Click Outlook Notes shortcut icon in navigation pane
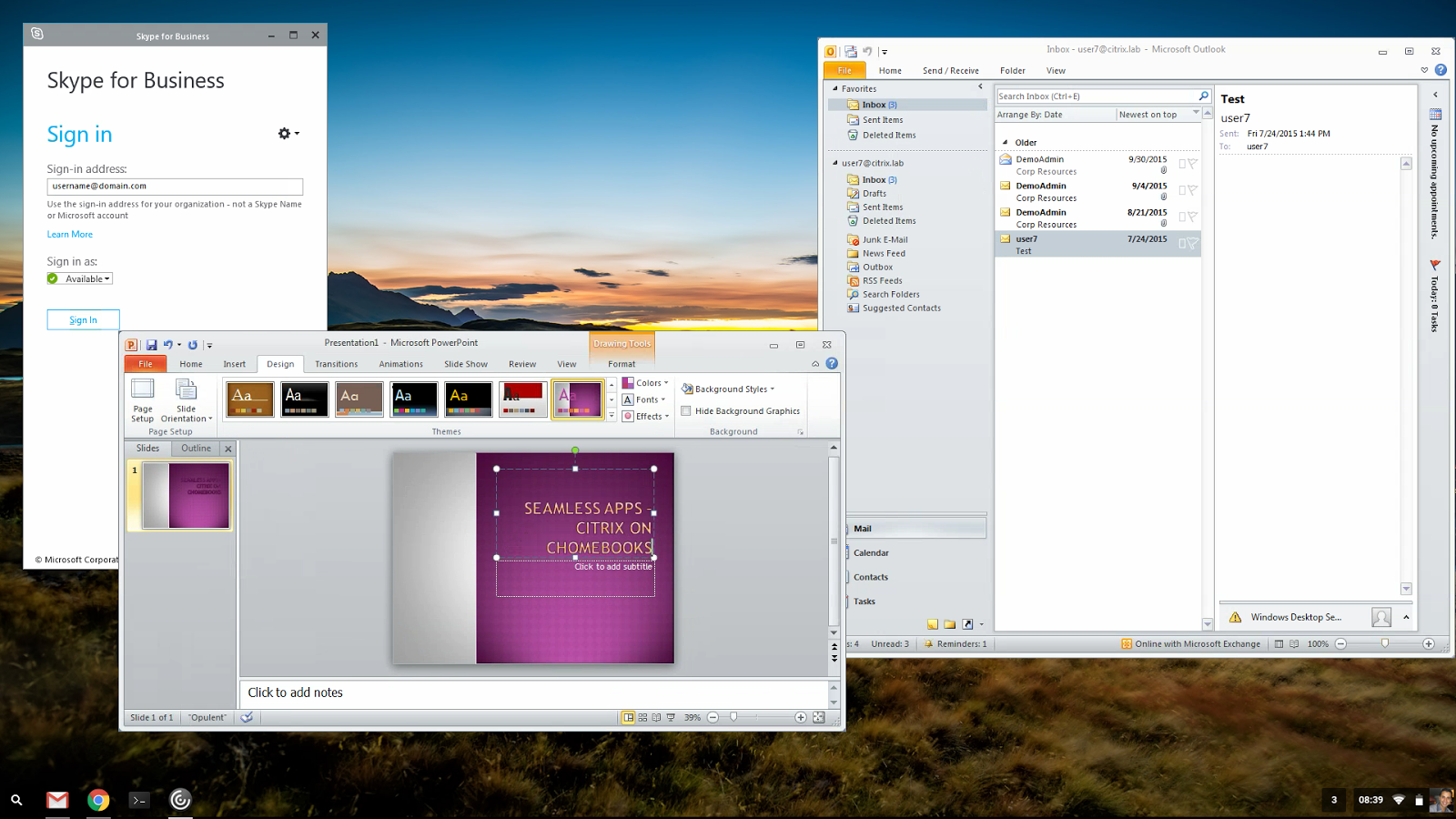 [x=933, y=624]
